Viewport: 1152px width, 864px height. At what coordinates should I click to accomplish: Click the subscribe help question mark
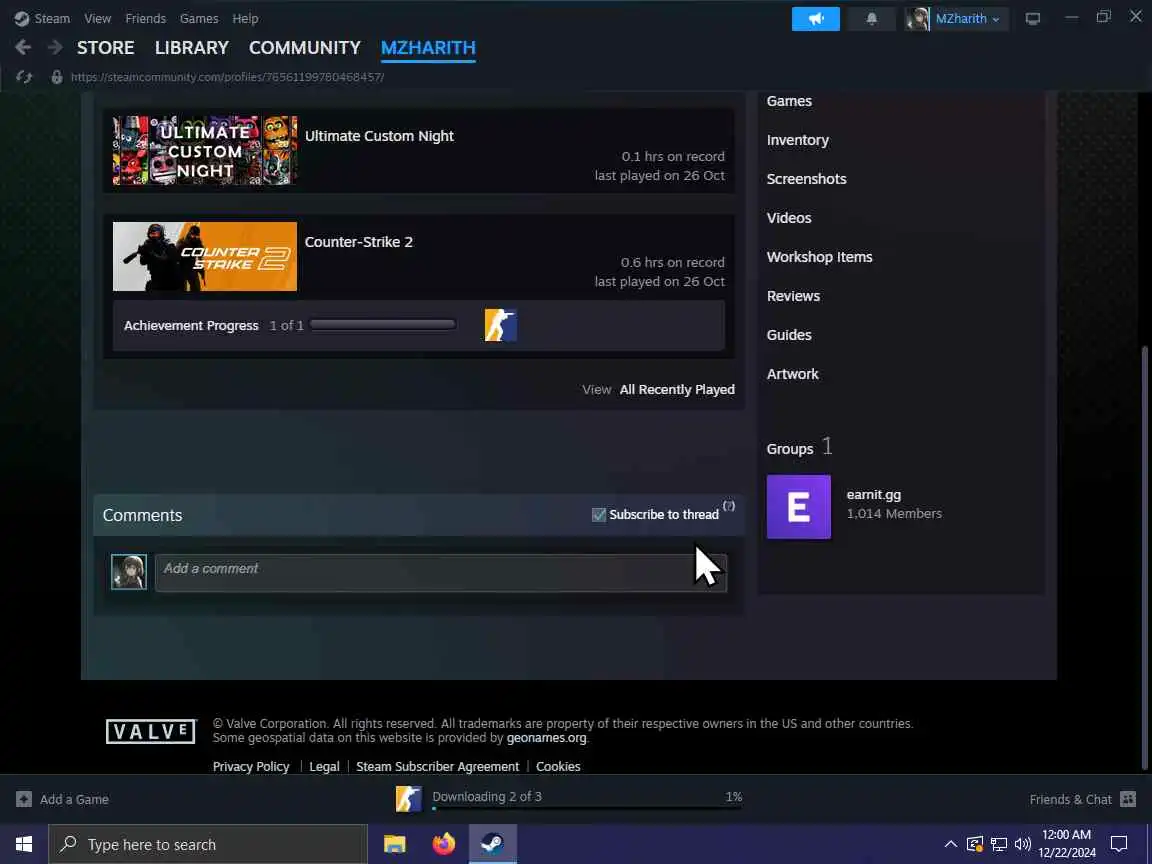pos(729,505)
